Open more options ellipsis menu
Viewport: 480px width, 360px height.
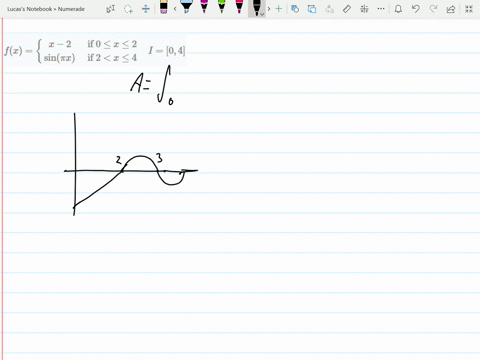381,9
